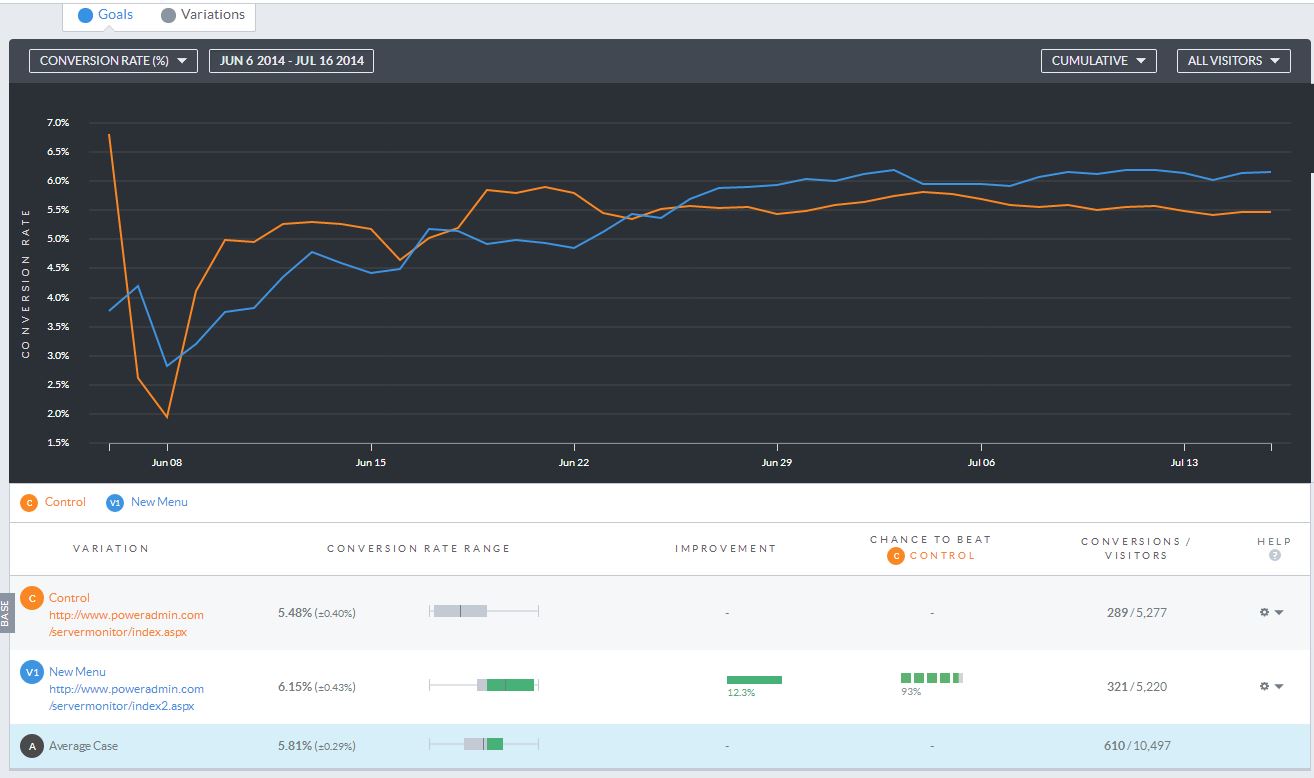Open the New Menu index2.aspx URL link

(x=126, y=697)
